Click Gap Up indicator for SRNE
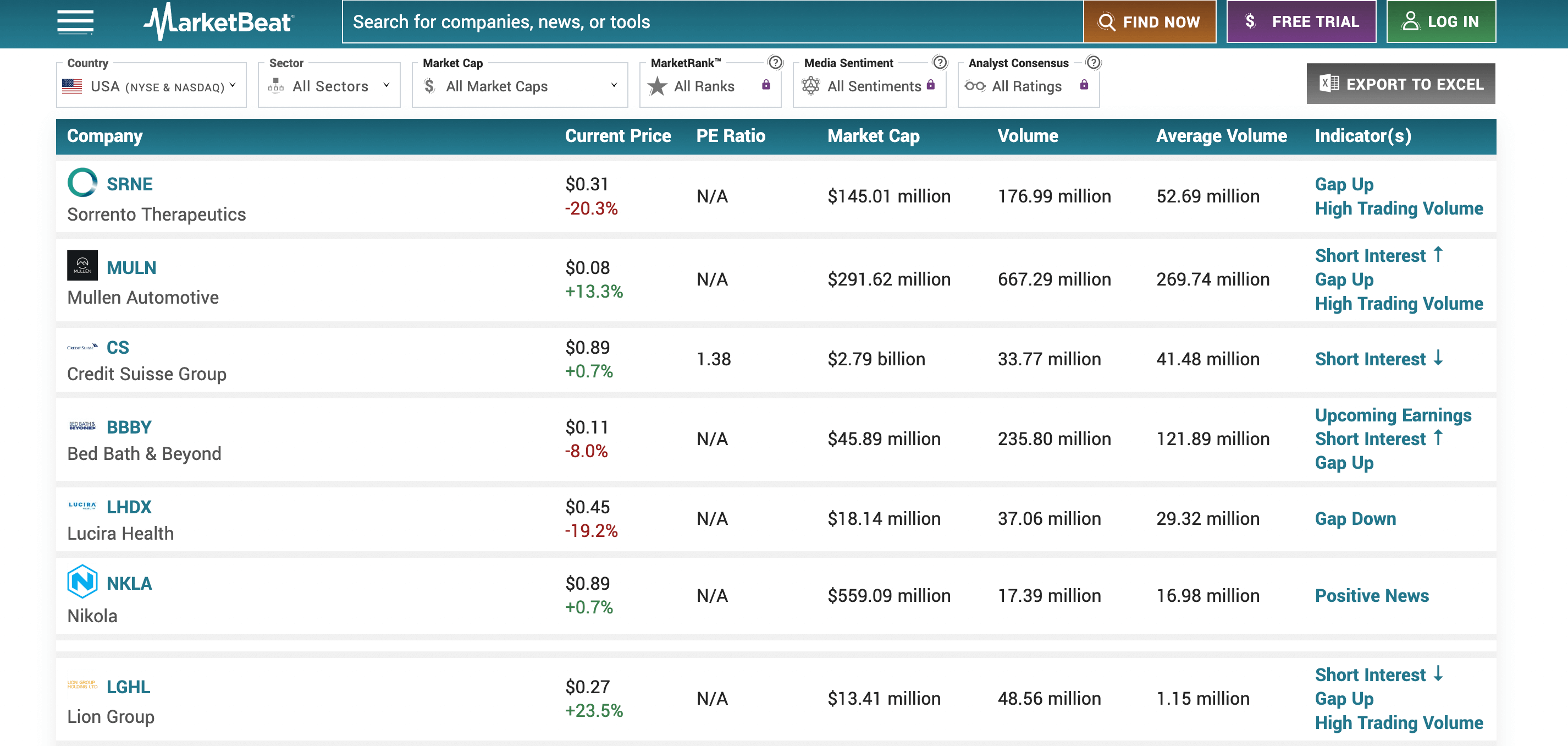This screenshot has height=746, width=1568. click(1344, 184)
